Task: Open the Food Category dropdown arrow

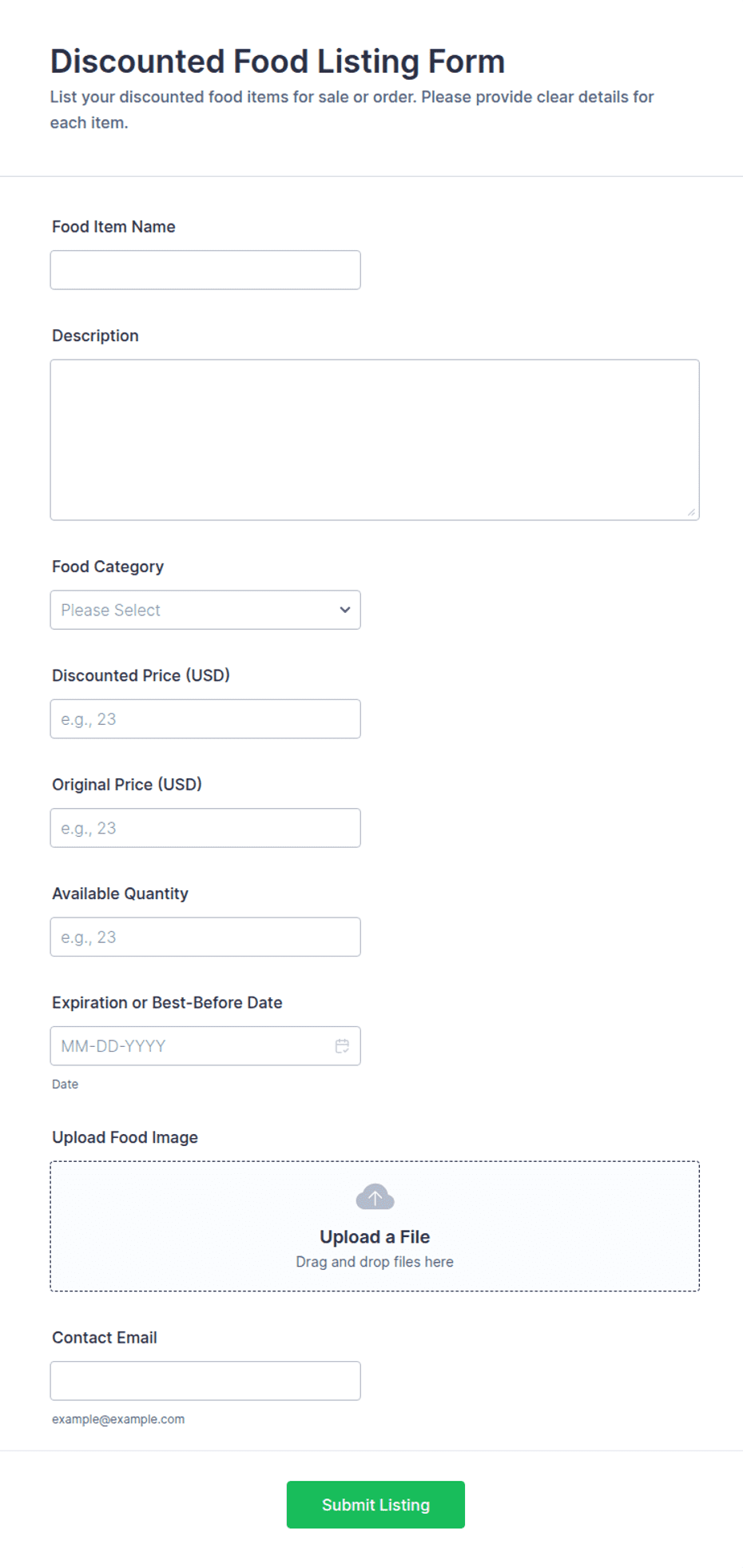Action: pos(345,610)
